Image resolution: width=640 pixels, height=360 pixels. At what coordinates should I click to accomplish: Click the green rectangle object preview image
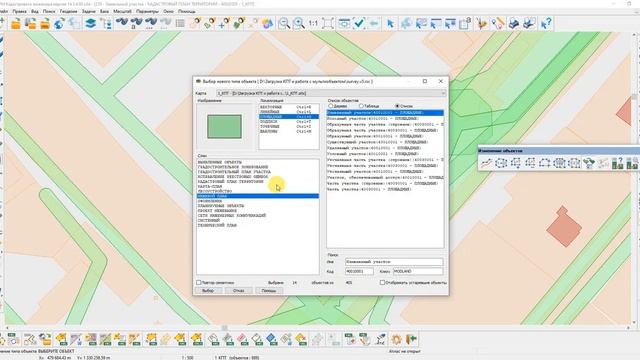tap(224, 127)
